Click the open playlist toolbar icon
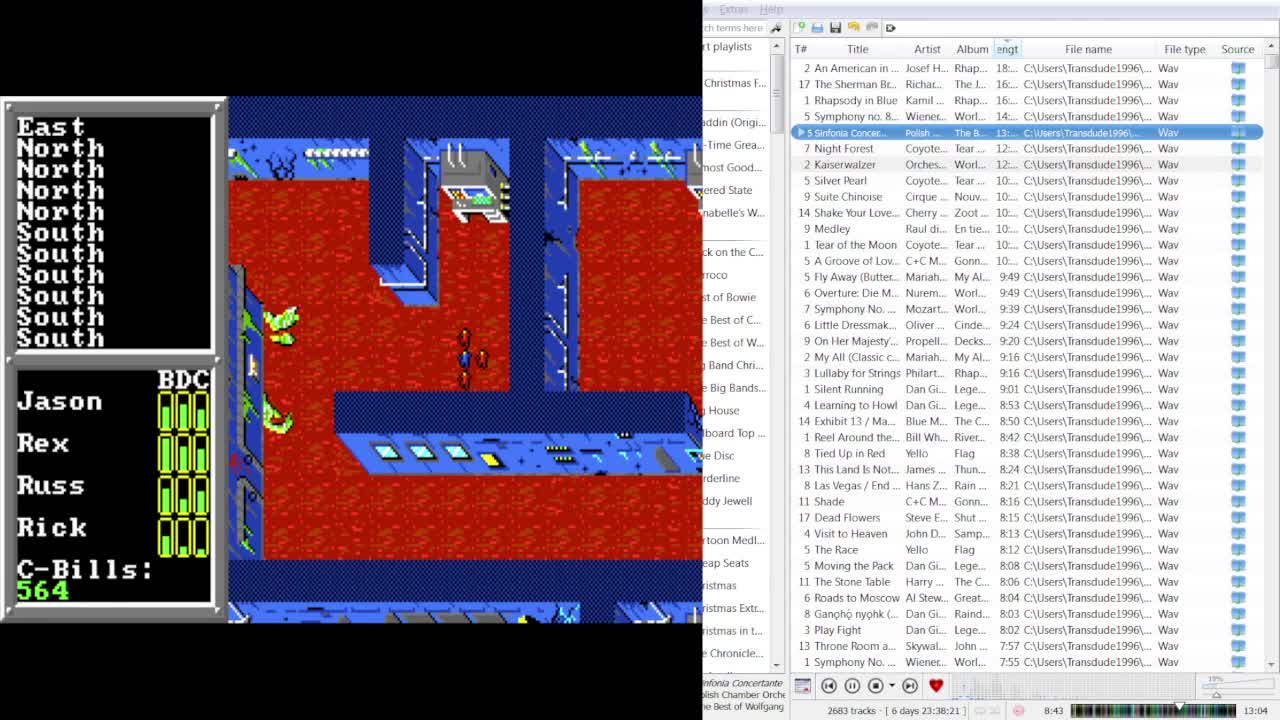The width and height of the screenshot is (1280, 720). click(x=816, y=27)
